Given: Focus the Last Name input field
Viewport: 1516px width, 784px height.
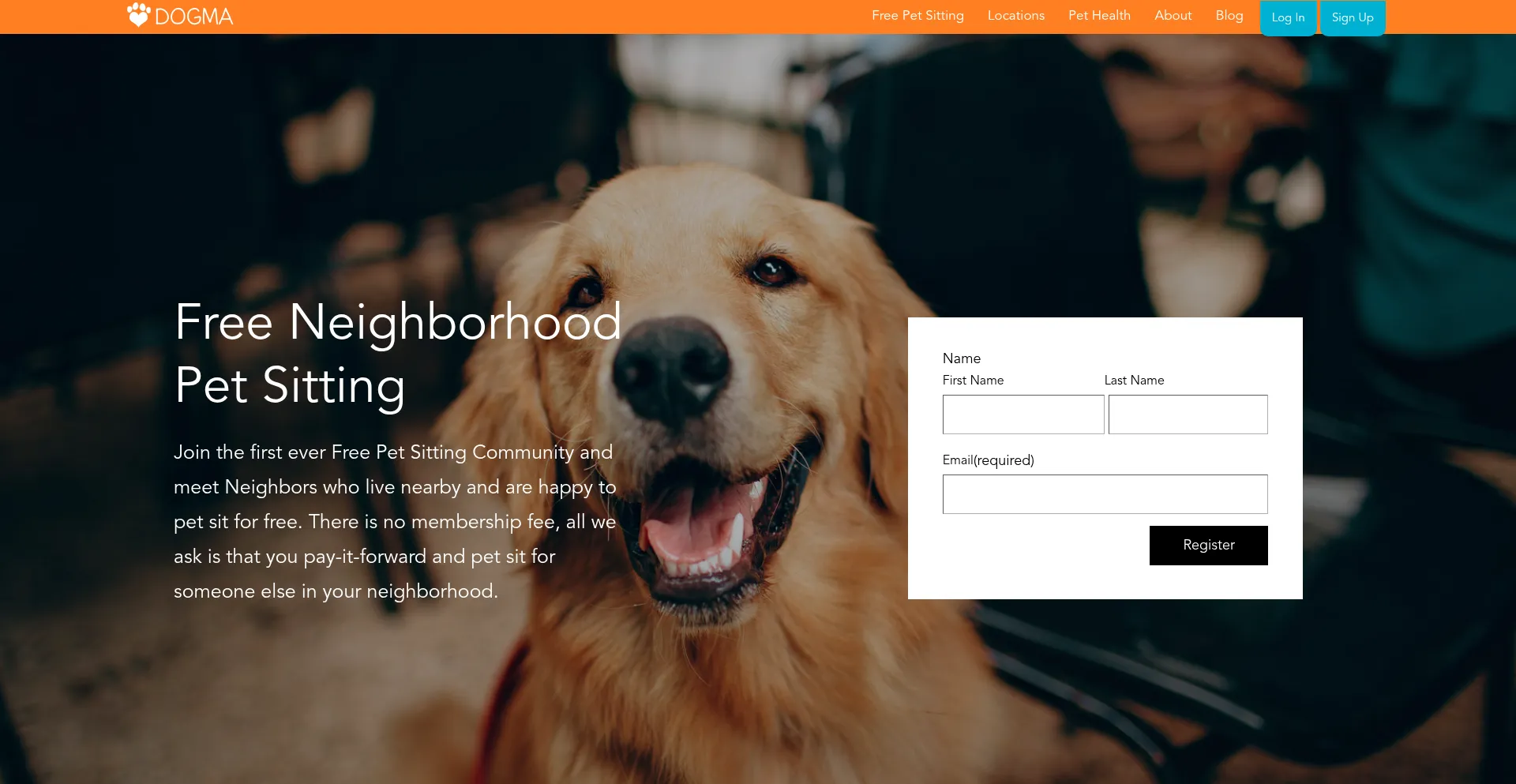Looking at the screenshot, I should pos(1188,415).
